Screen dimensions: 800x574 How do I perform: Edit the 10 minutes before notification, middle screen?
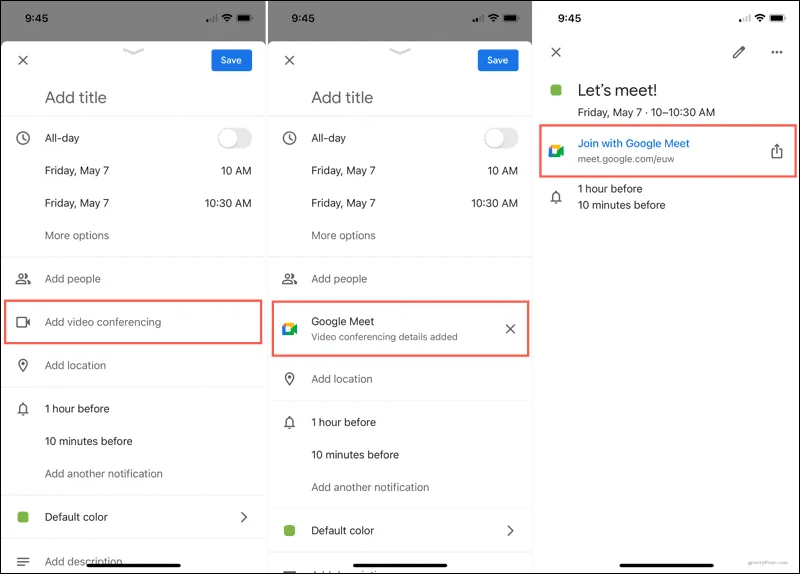(355, 455)
